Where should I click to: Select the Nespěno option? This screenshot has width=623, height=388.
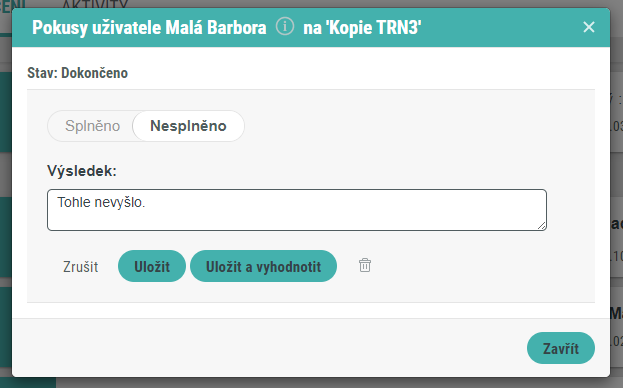[x=188, y=126]
